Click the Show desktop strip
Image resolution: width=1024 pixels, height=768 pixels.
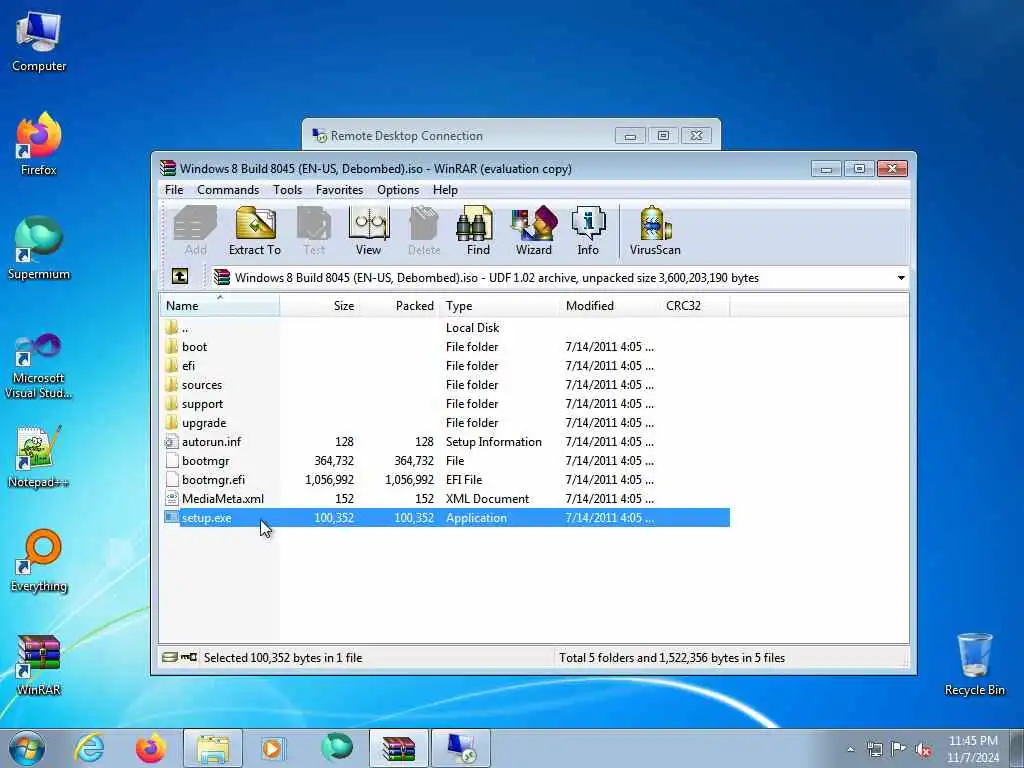click(1017, 748)
